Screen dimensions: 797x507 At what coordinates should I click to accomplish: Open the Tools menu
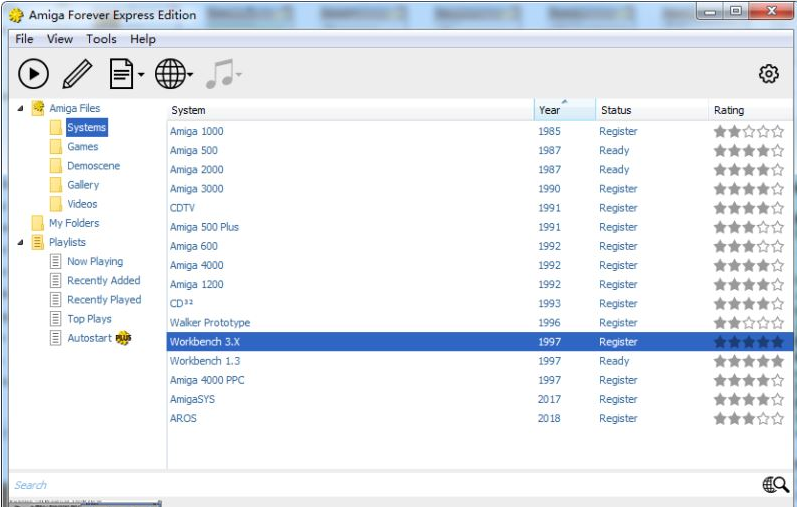[101, 39]
